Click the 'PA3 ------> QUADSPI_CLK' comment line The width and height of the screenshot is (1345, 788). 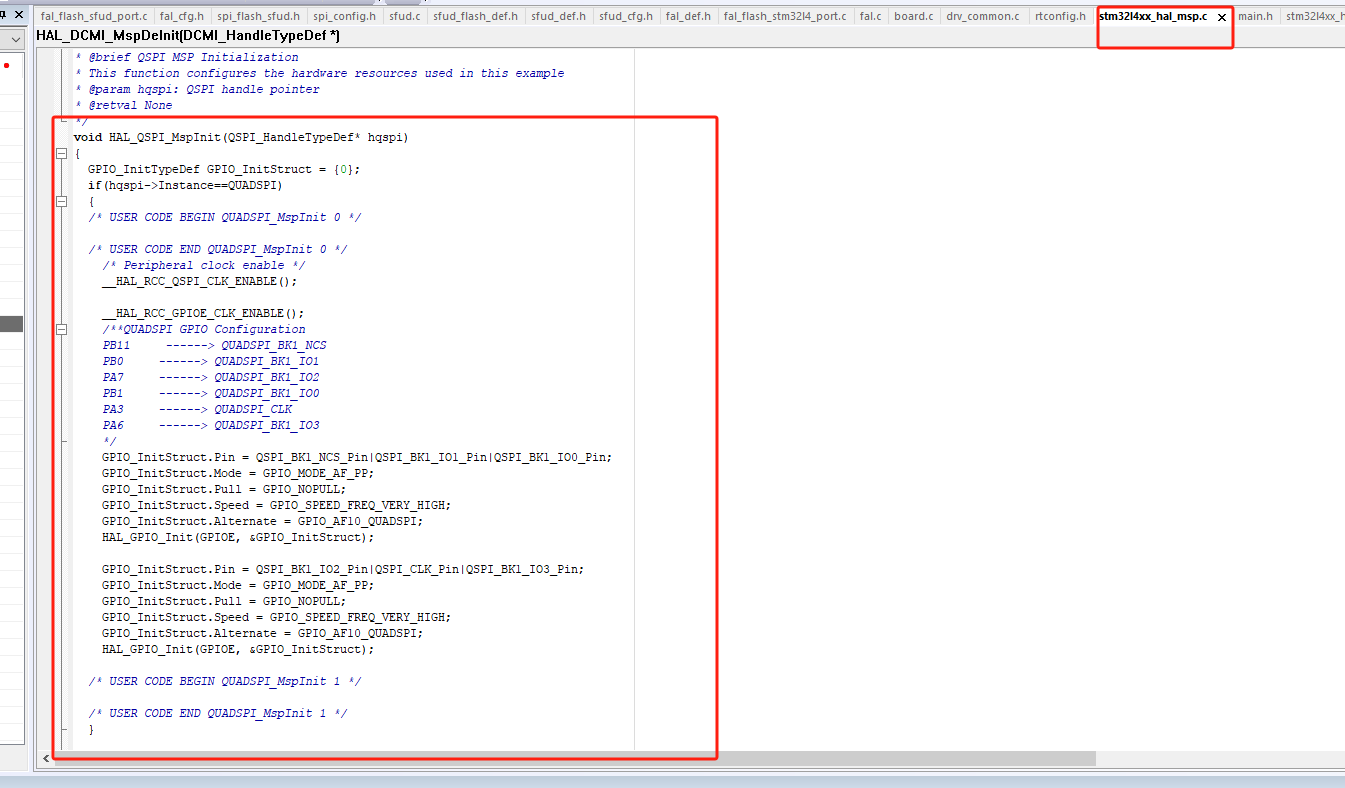tap(197, 409)
